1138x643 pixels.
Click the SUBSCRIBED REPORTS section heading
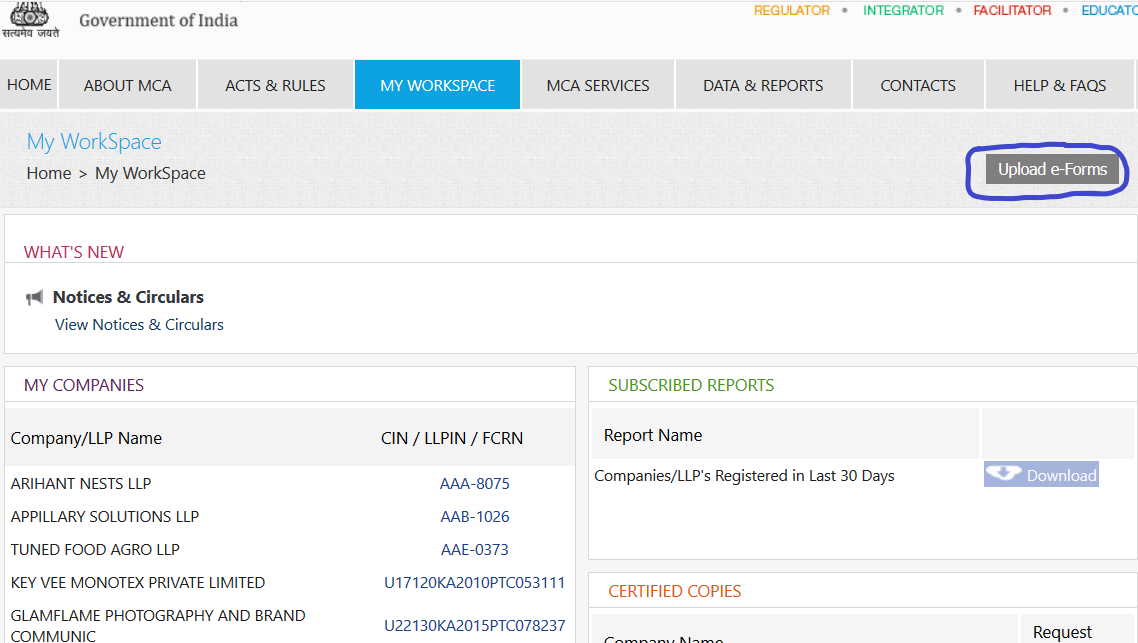pos(691,385)
